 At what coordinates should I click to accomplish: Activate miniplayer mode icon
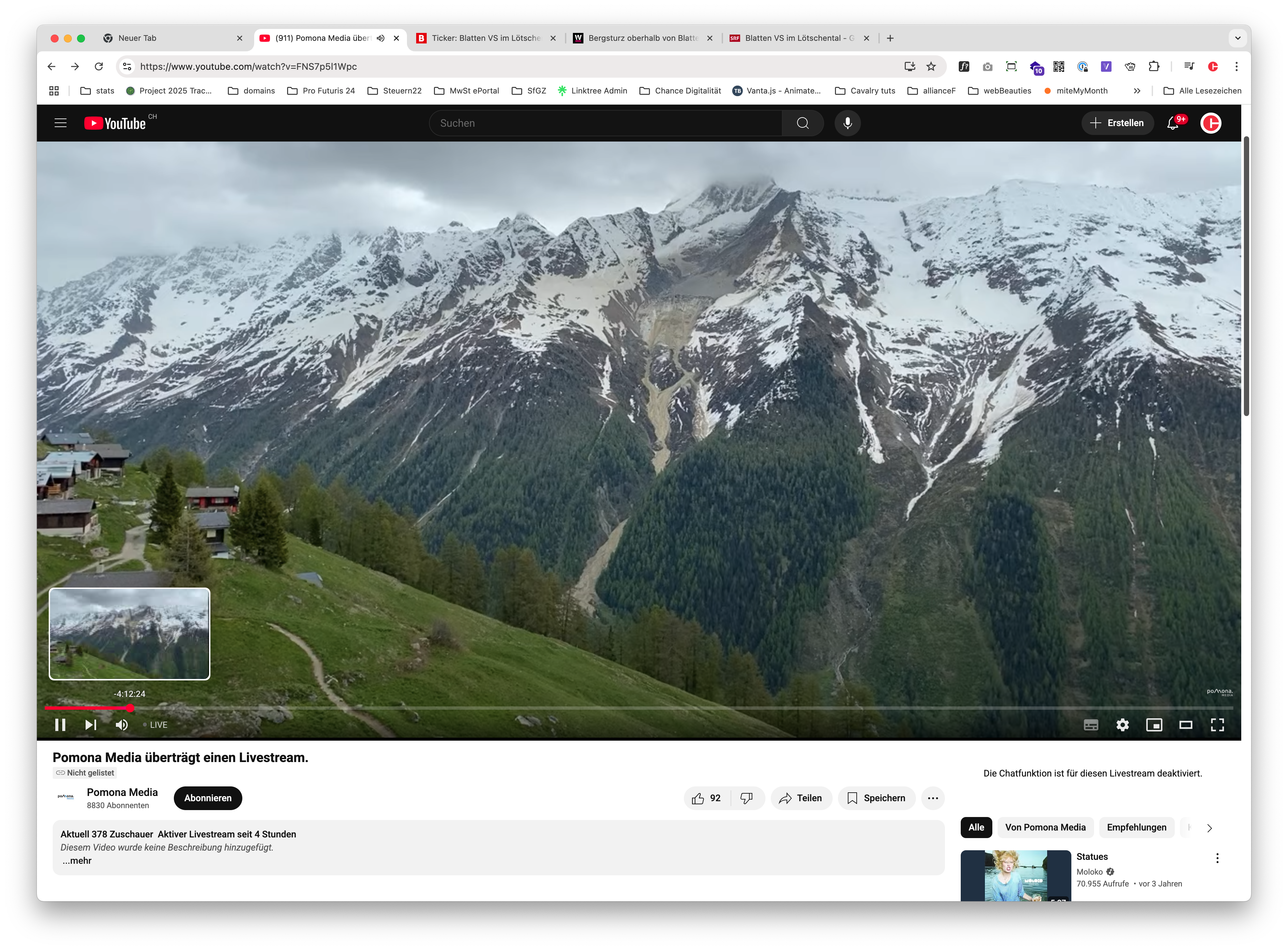pyautogui.click(x=1154, y=725)
